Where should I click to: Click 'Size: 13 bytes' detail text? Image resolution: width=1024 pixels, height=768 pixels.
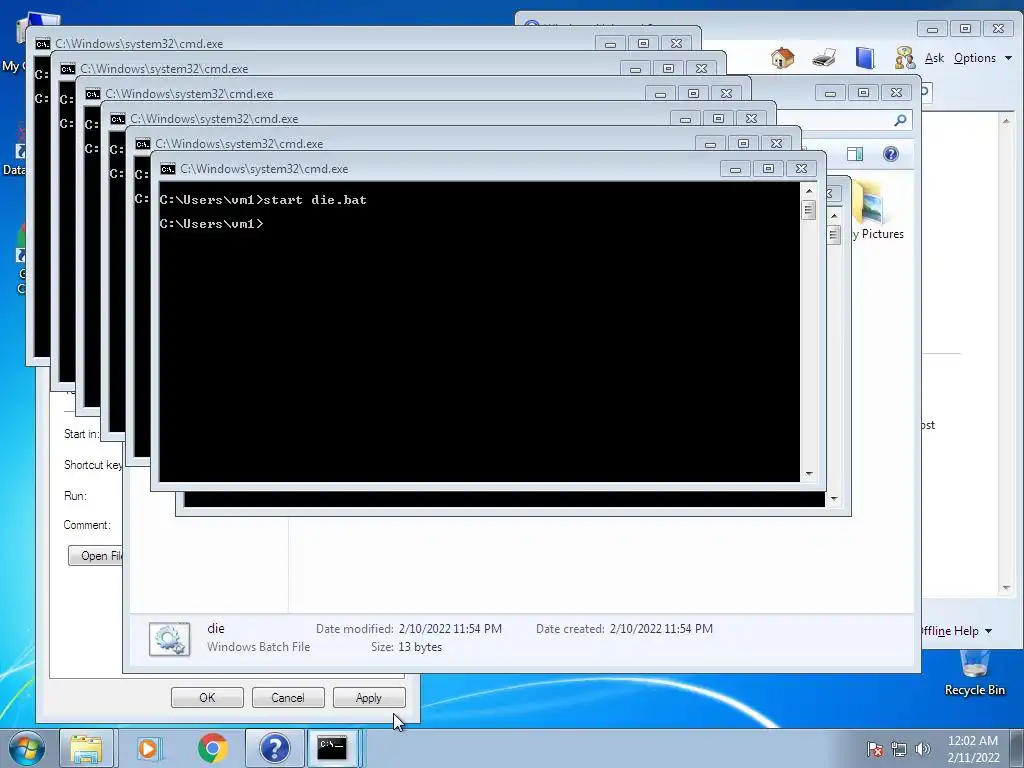tap(406, 647)
